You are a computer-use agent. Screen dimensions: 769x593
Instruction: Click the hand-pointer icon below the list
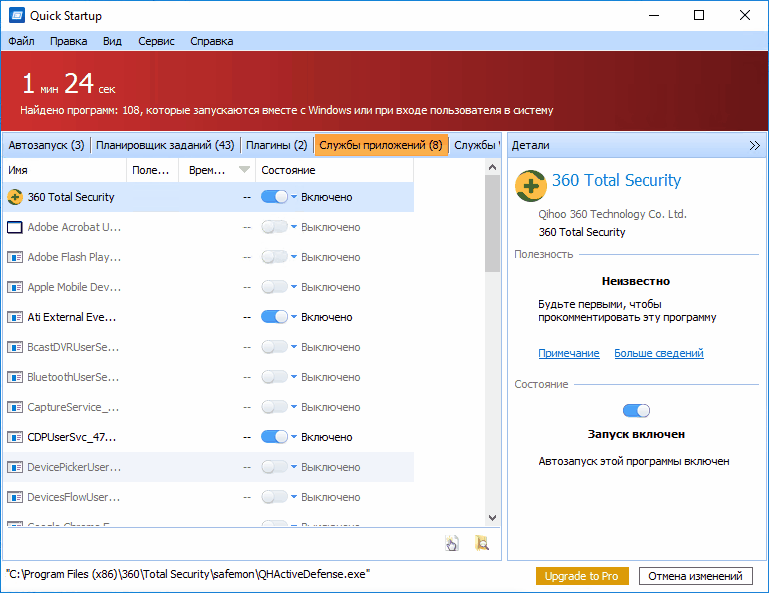click(452, 543)
